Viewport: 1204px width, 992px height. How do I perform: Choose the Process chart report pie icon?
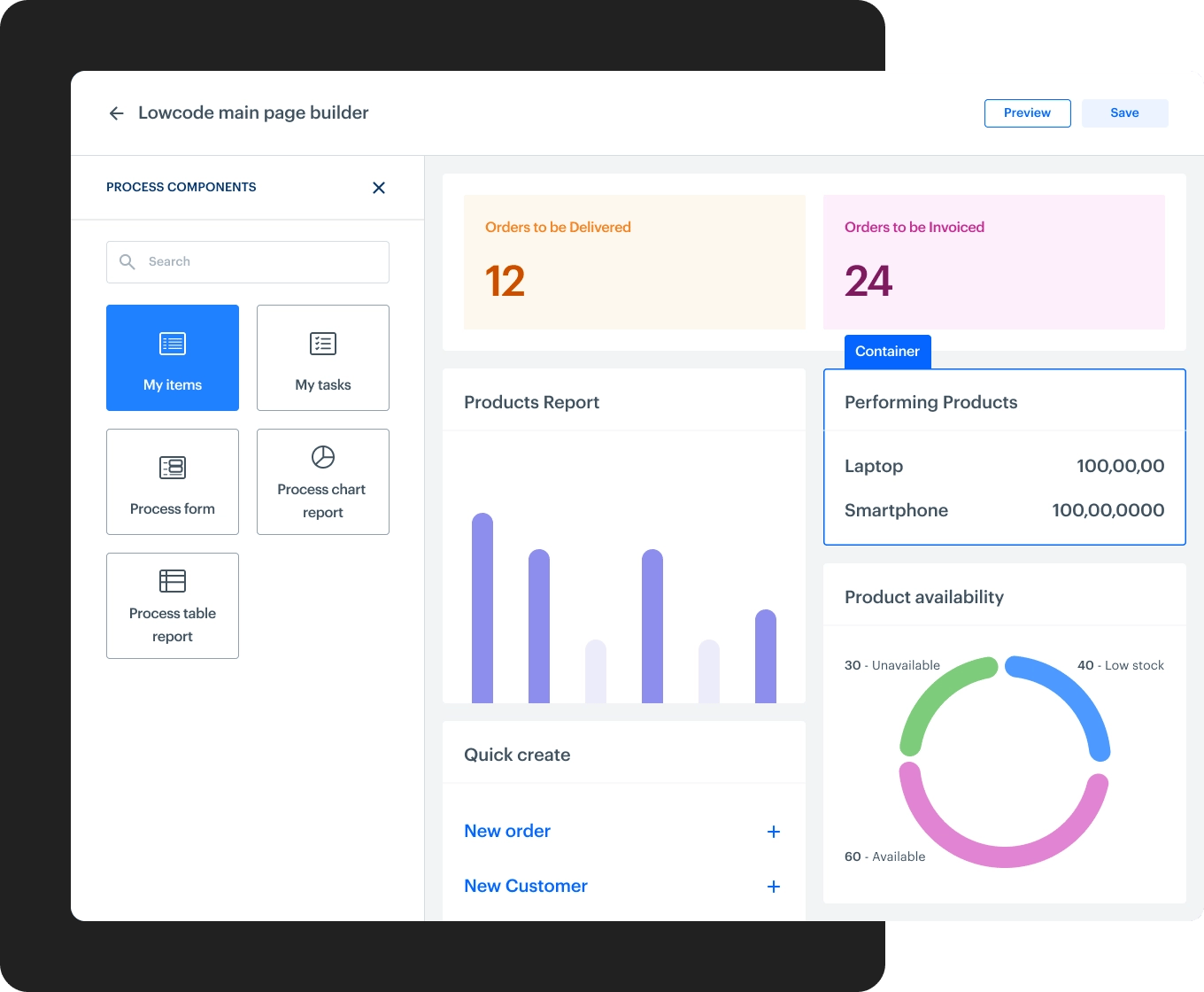point(323,457)
